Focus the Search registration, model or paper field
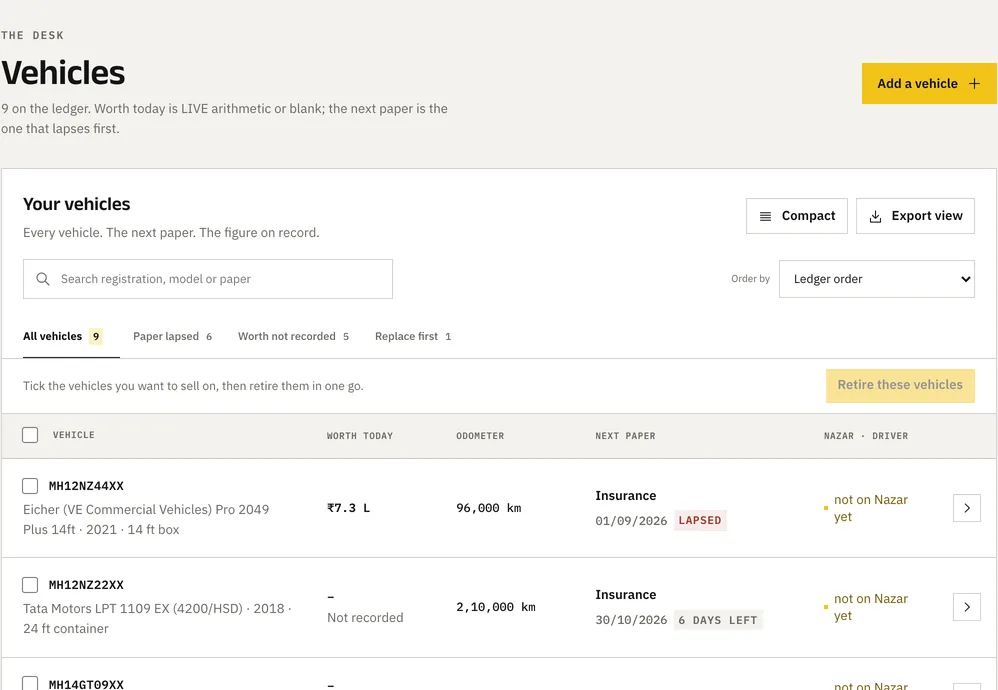Image resolution: width=998 pixels, height=690 pixels. [207, 279]
